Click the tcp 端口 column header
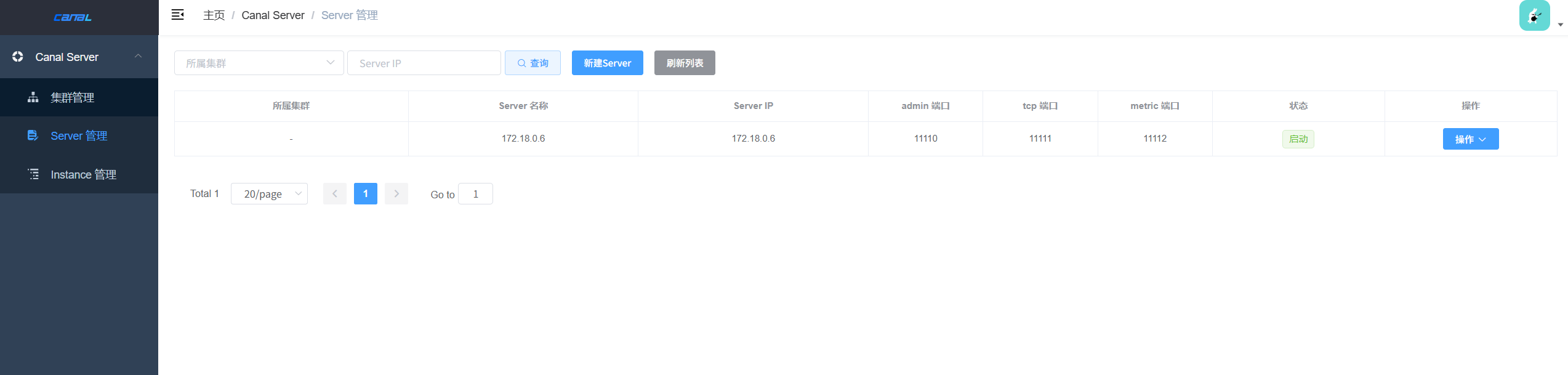Viewport: 1568px width, 375px height. click(x=1040, y=106)
